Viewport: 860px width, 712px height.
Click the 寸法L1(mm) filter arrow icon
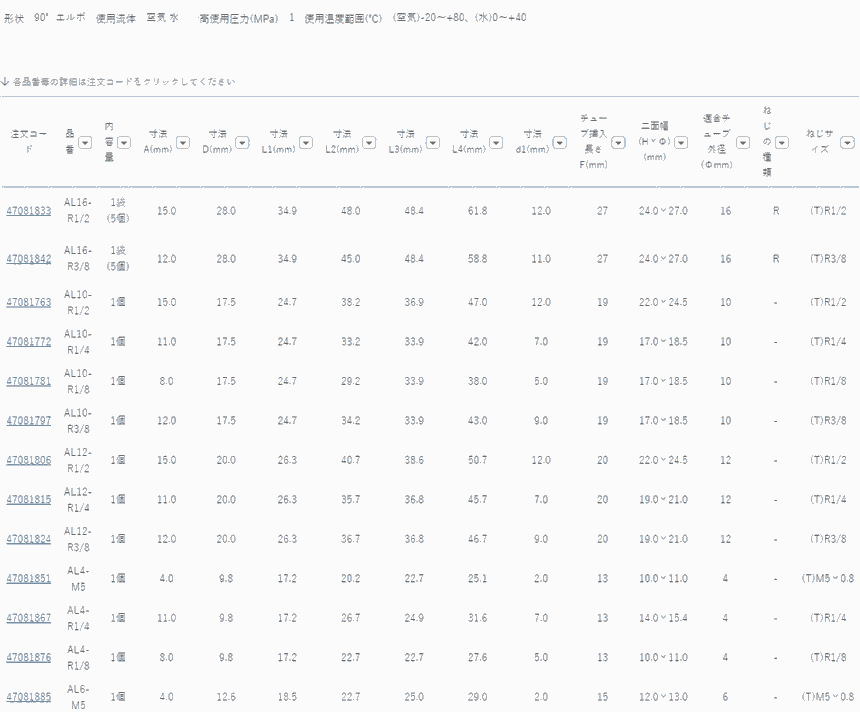[307, 142]
